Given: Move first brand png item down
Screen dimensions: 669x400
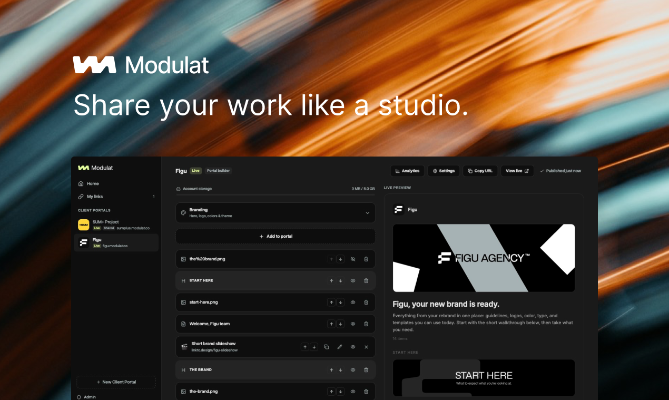Looking at the screenshot, I should point(340,259).
